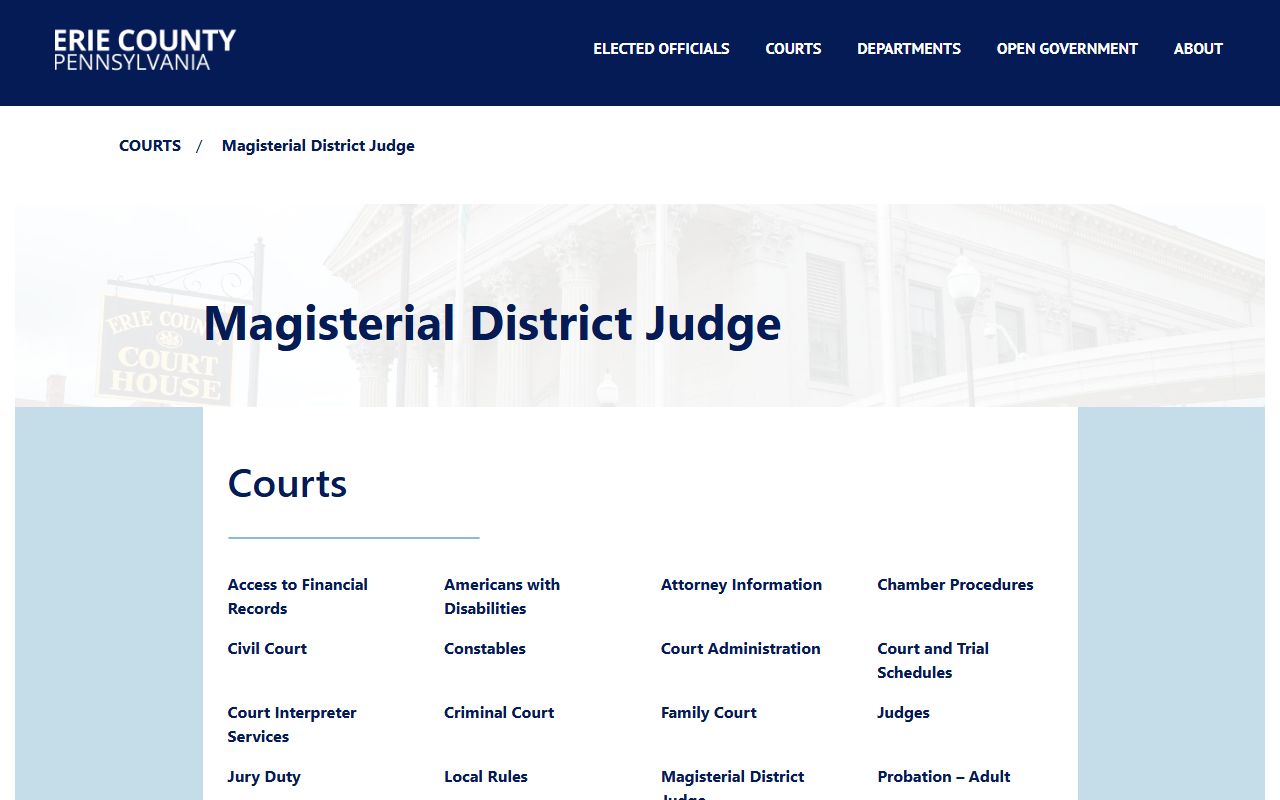Open the Family Court link
The height and width of the screenshot is (800, 1280).
pos(709,713)
